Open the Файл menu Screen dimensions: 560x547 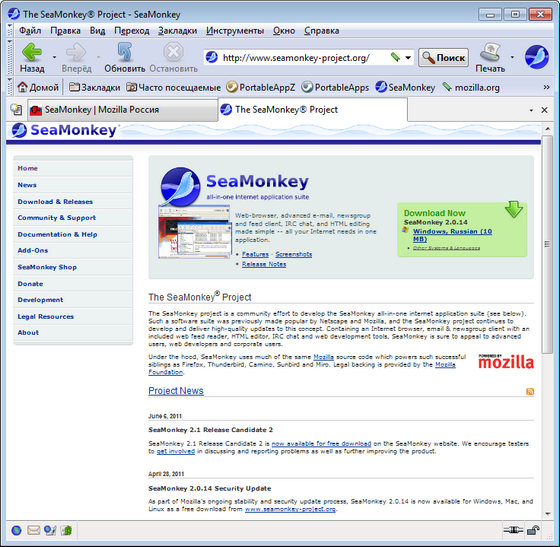30,31
